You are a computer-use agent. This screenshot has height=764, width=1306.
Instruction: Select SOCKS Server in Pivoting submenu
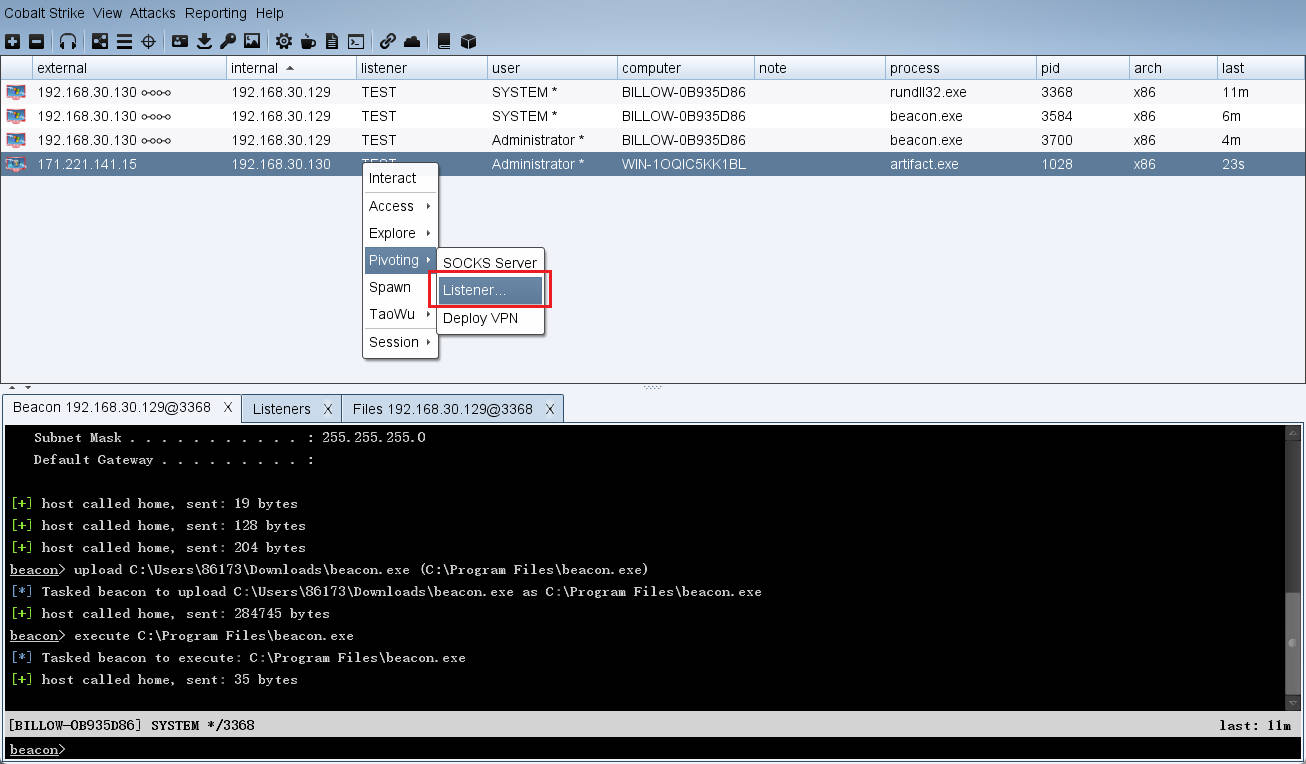490,263
